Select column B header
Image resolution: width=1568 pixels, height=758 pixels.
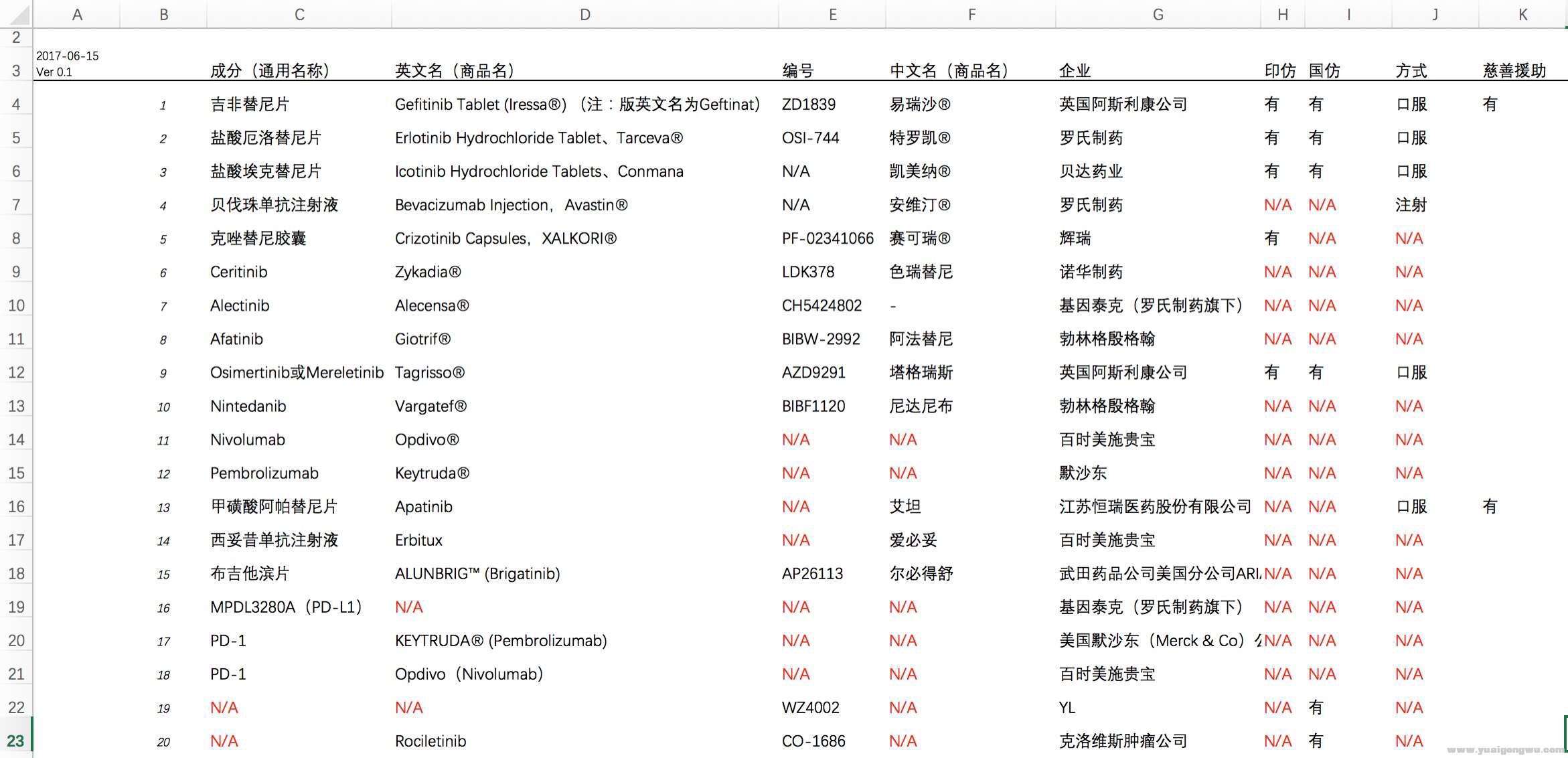[x=163, y=14]
